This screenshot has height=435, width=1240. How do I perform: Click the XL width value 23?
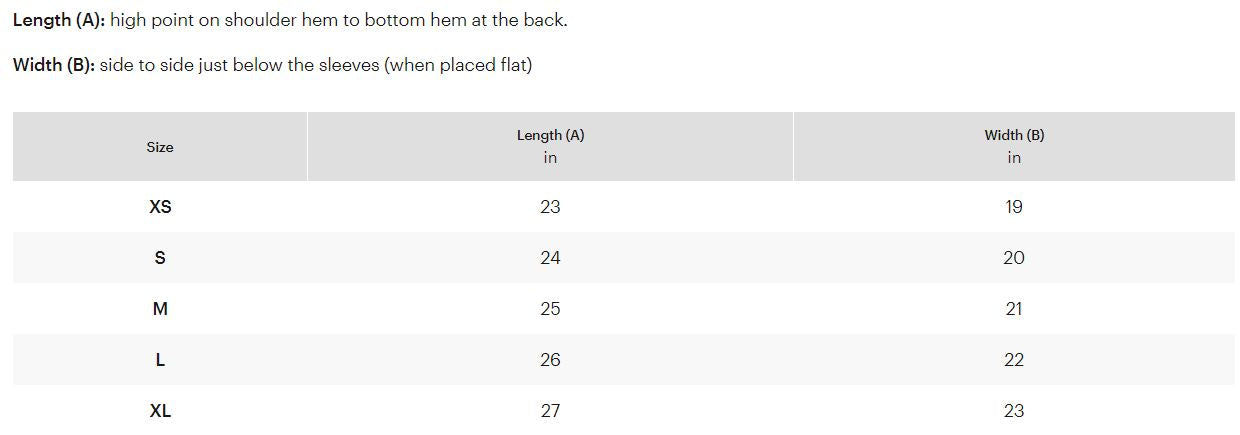point(1014,411)
